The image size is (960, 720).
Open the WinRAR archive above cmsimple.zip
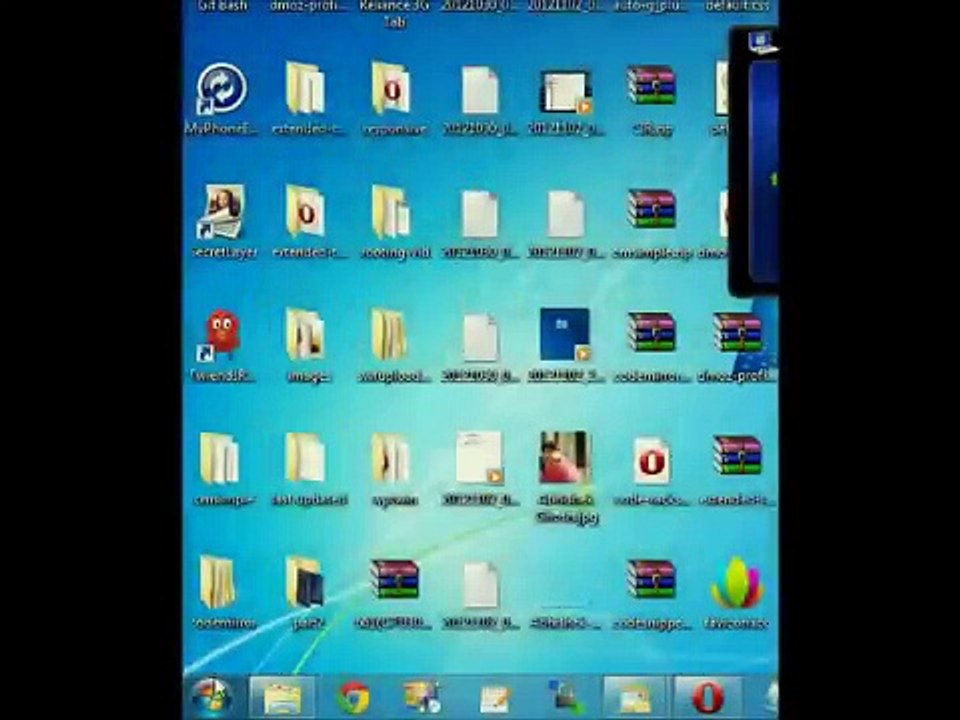[651, 86]
